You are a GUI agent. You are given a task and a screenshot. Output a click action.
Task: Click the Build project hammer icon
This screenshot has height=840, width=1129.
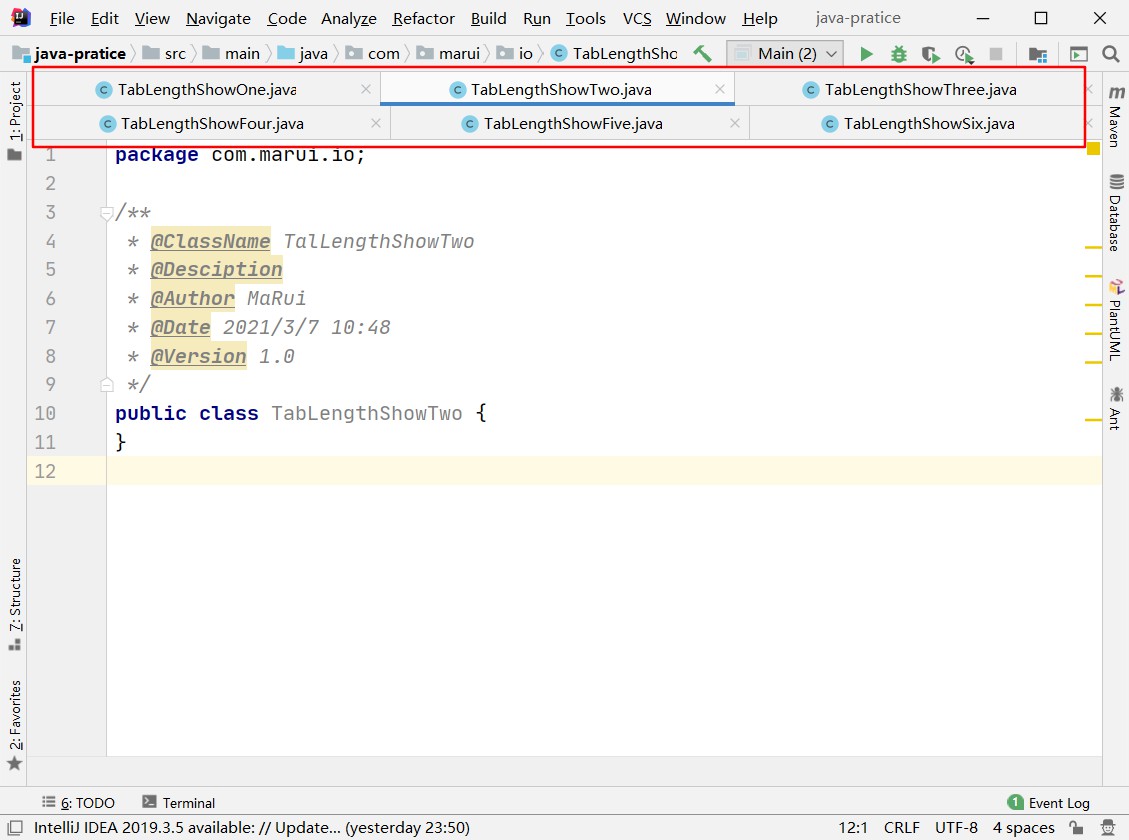[x=703, y=54]
